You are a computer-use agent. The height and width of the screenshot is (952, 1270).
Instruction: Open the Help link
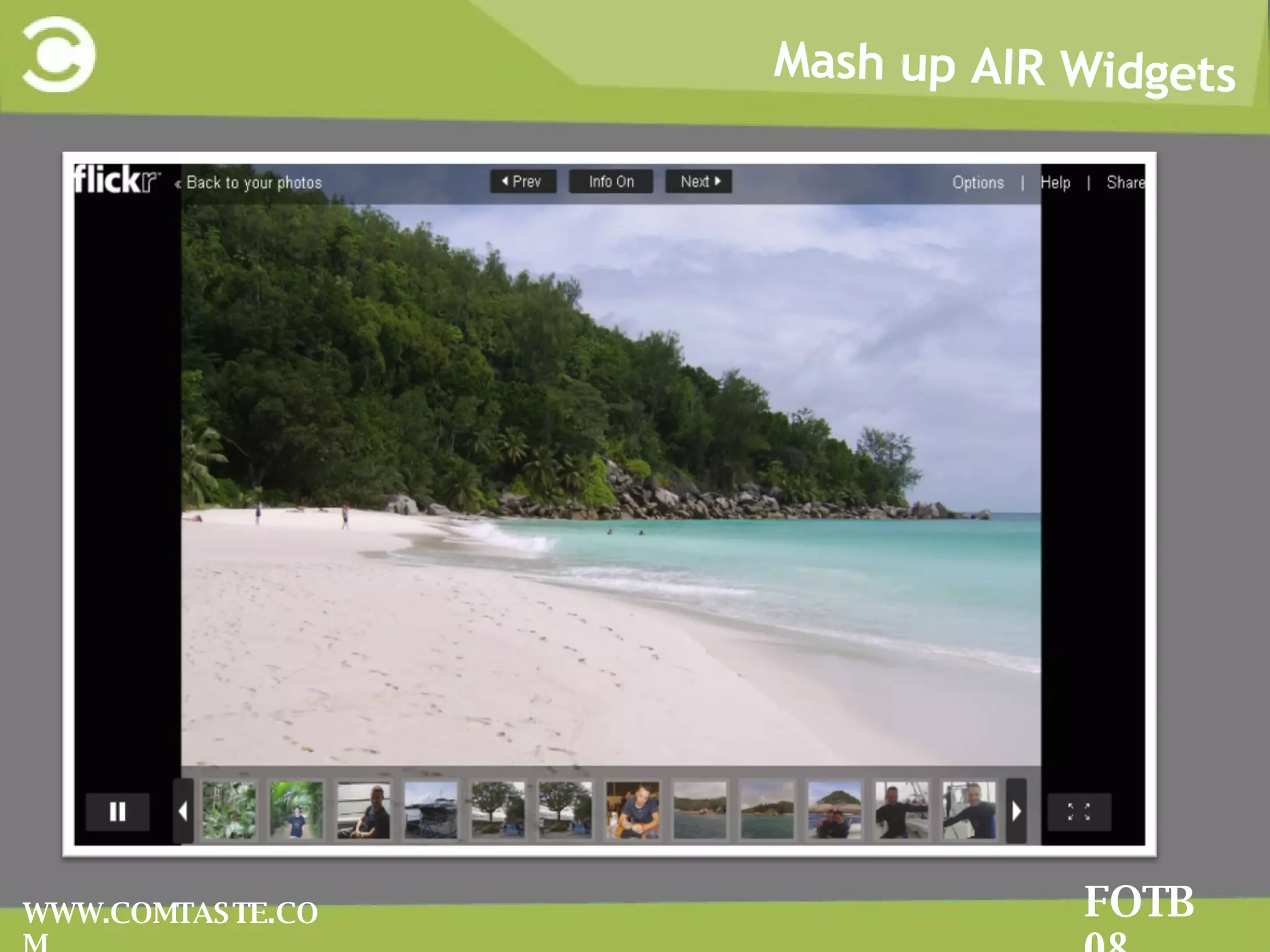click(x=1055, y=183)
